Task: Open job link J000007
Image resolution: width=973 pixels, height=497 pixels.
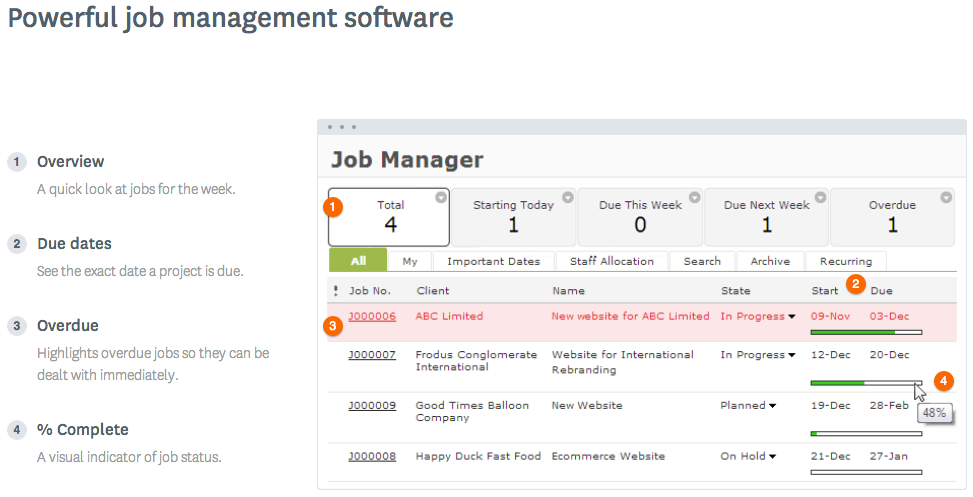Action: [x=372, y=355]
